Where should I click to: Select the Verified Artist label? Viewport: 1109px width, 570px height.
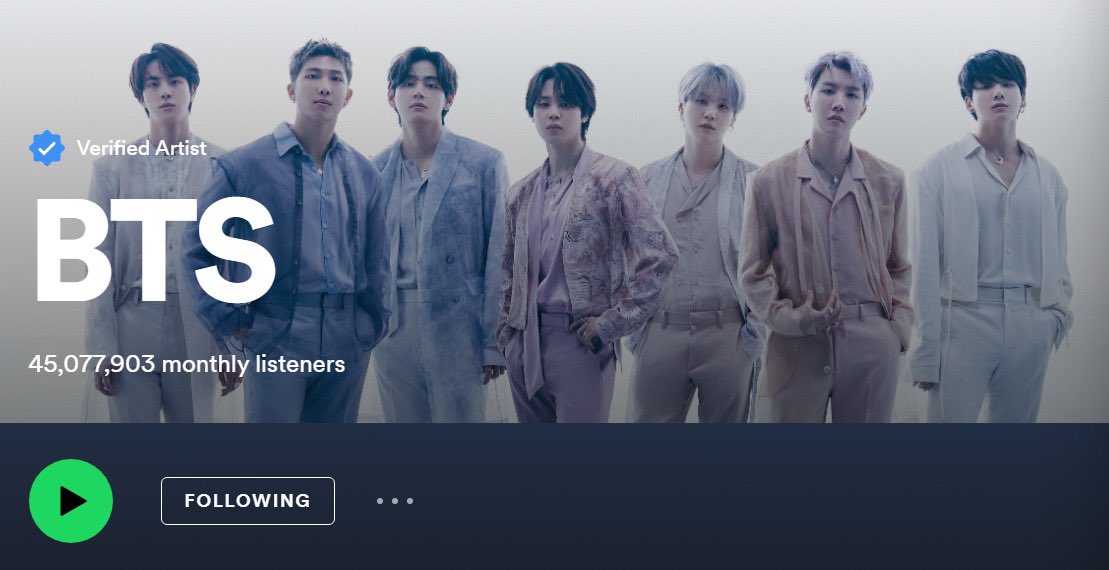point(141,148)
